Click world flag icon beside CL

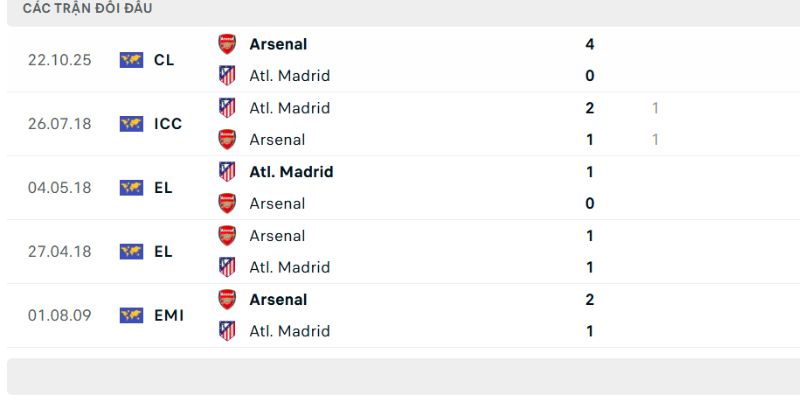tap(131, 60)
